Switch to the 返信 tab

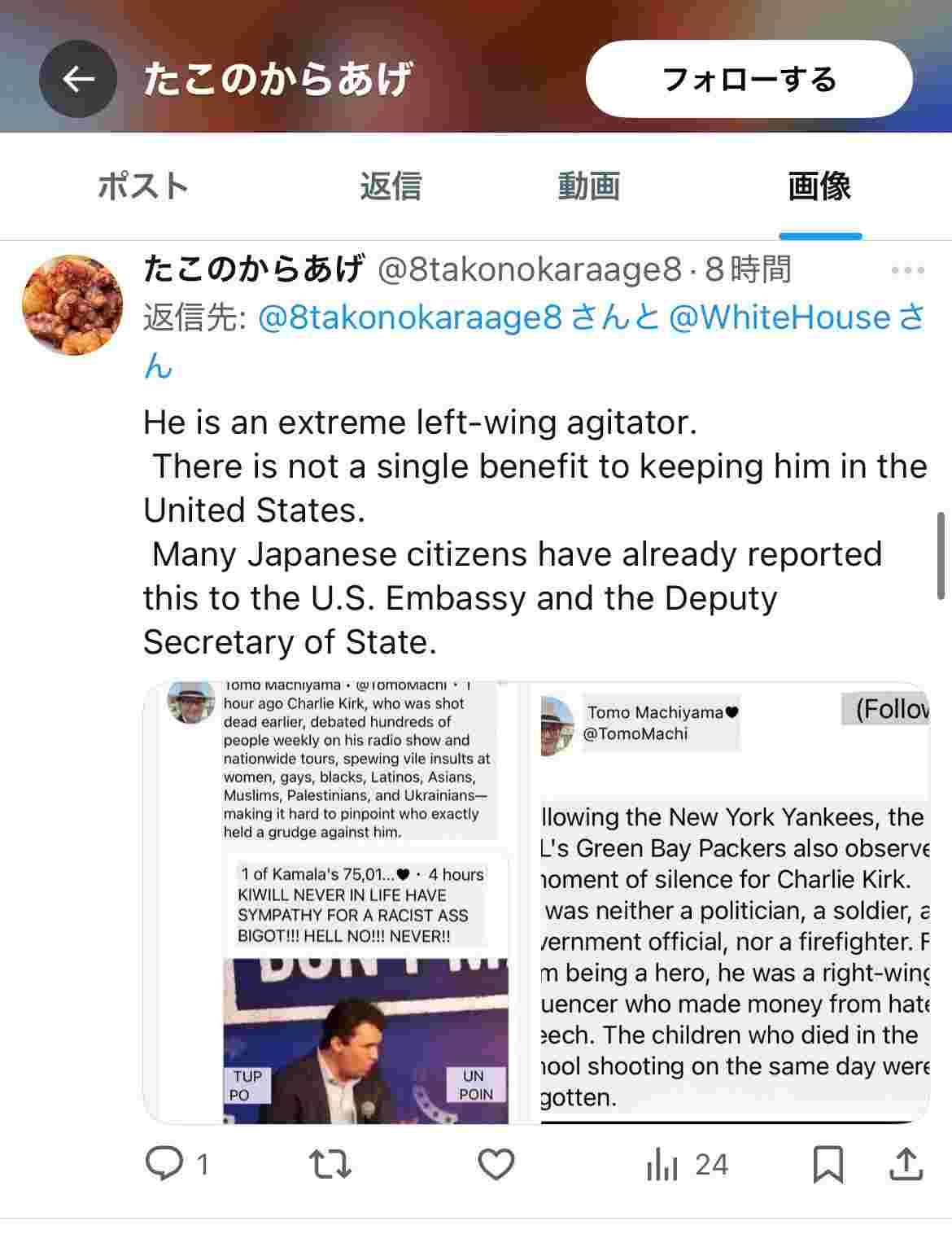pyautogui.click(x=391, y=186)
